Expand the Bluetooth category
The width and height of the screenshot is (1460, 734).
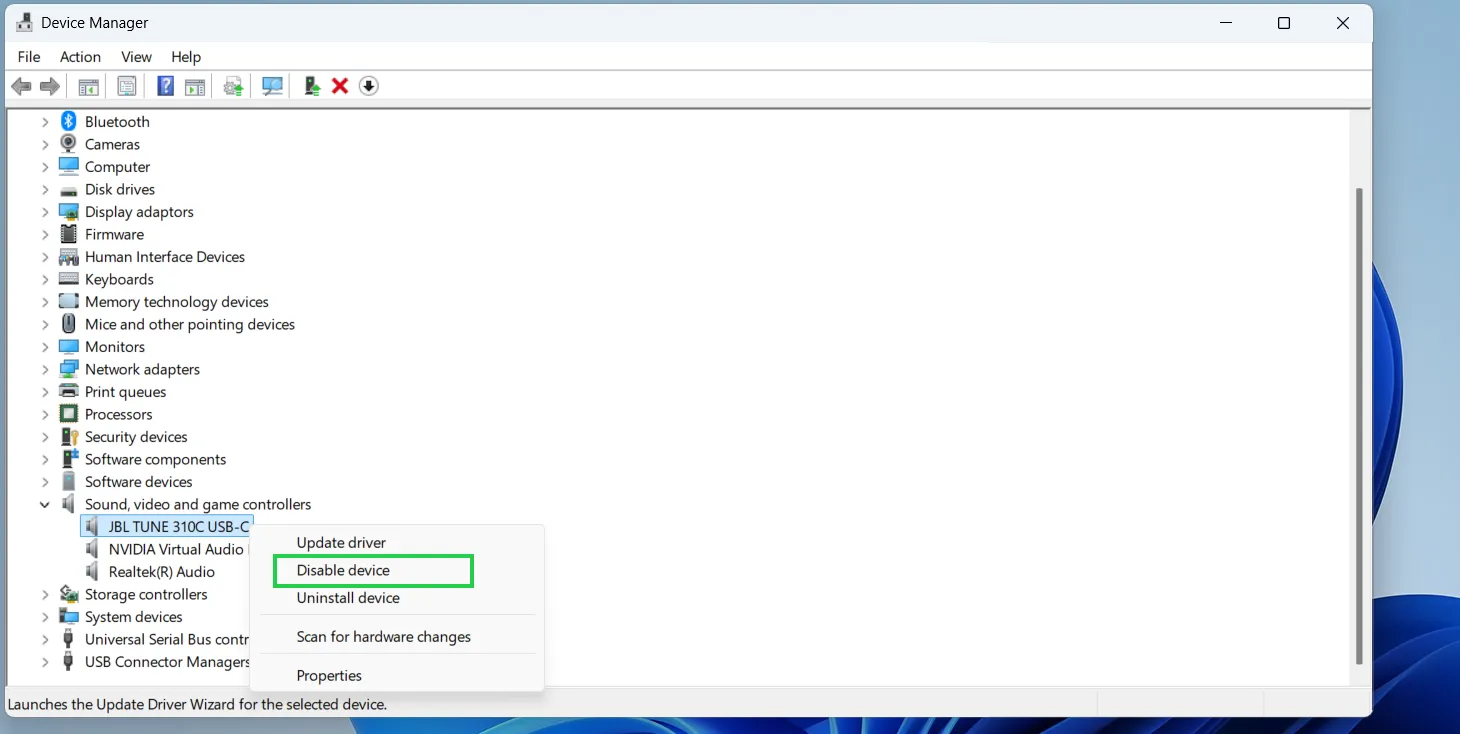45,121
